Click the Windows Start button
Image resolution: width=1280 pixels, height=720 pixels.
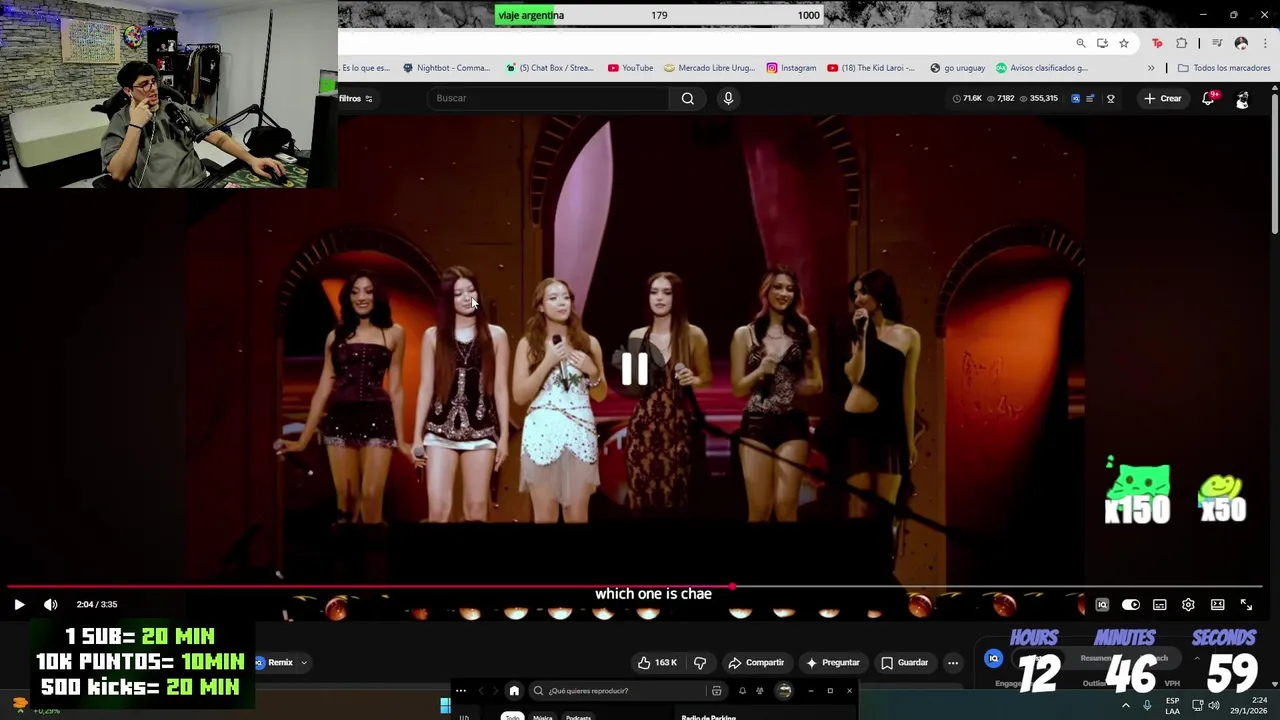point(445,705)
